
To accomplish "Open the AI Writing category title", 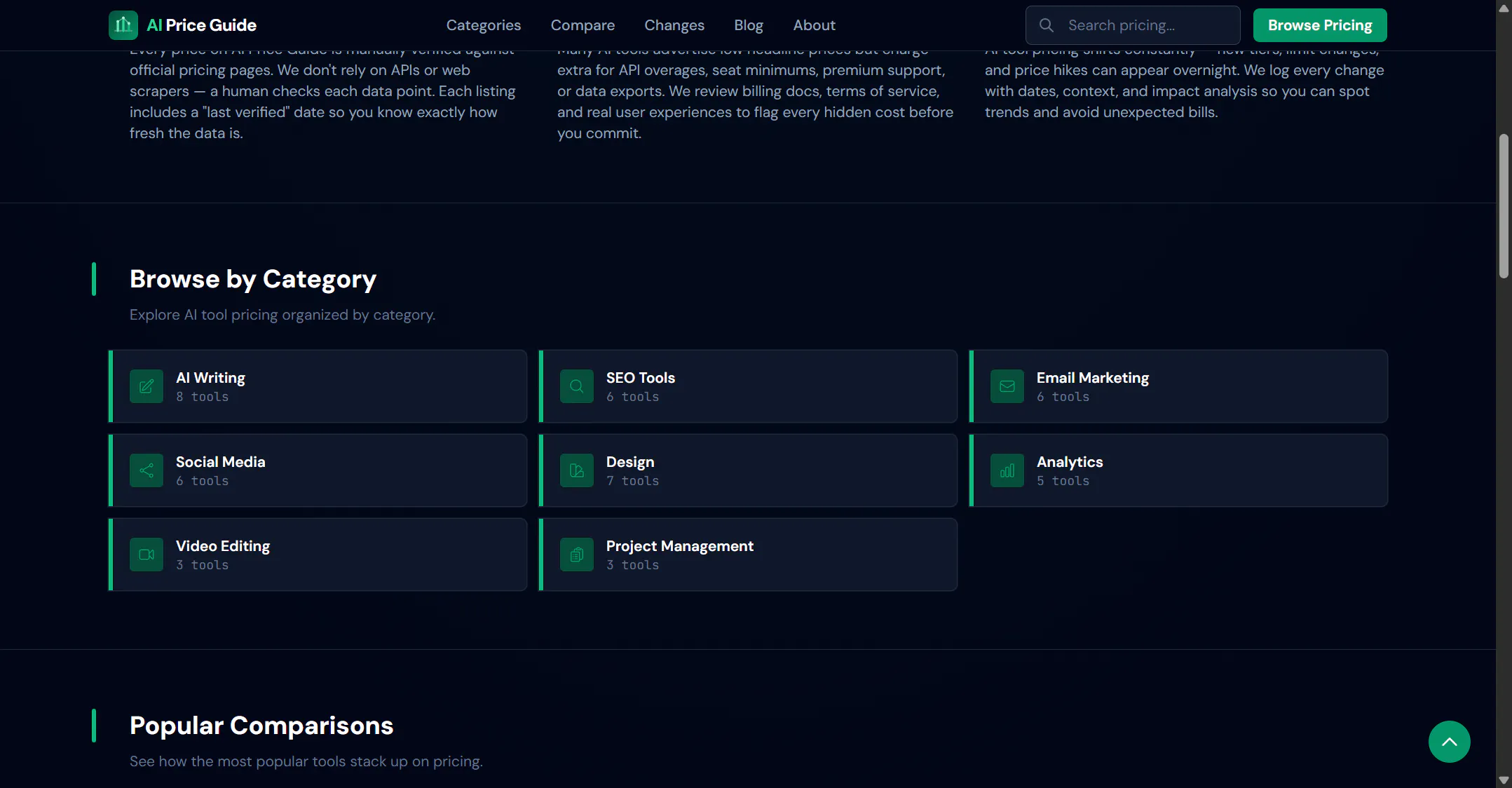I will pyautogui.click(x=210, y=378).
